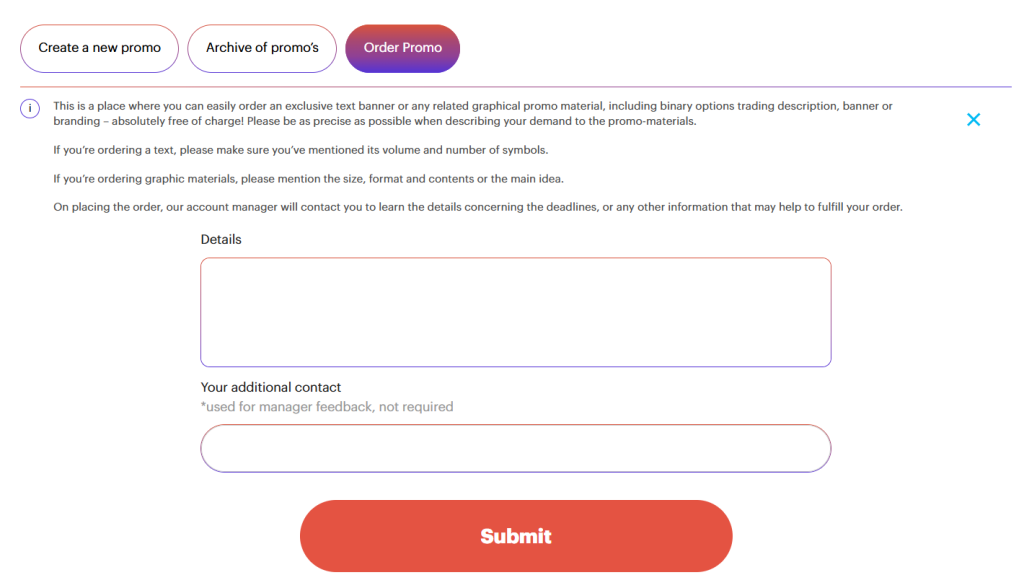Click the Details label

(221, 240)
